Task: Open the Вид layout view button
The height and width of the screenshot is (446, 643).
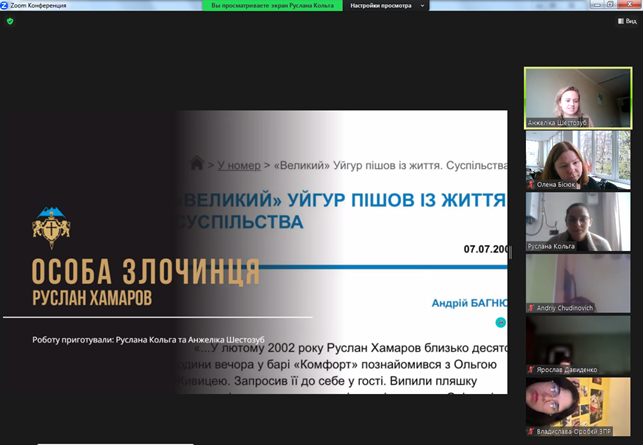Action: click(x=627, y=21)
